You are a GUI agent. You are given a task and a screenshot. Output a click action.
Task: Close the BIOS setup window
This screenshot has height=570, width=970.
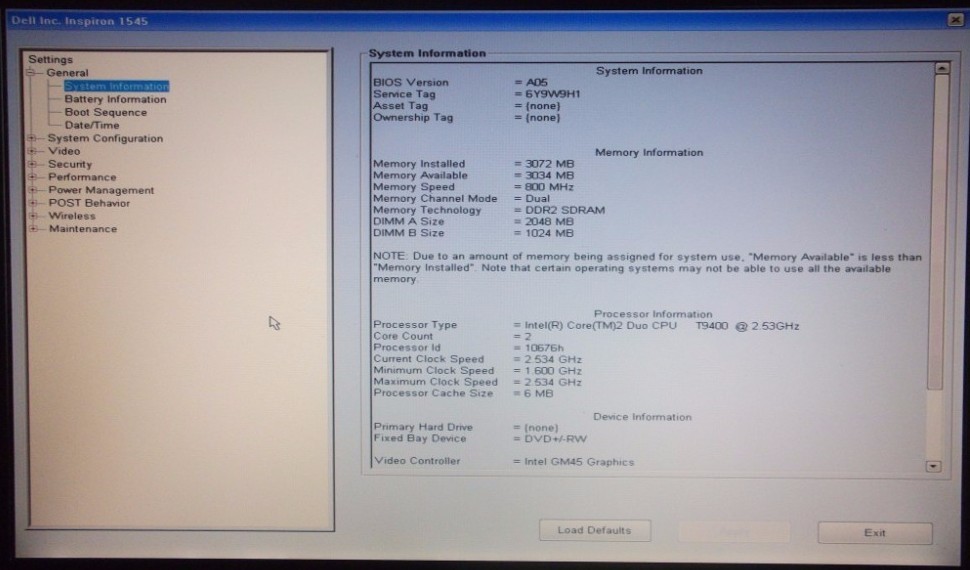coord(955,20)
